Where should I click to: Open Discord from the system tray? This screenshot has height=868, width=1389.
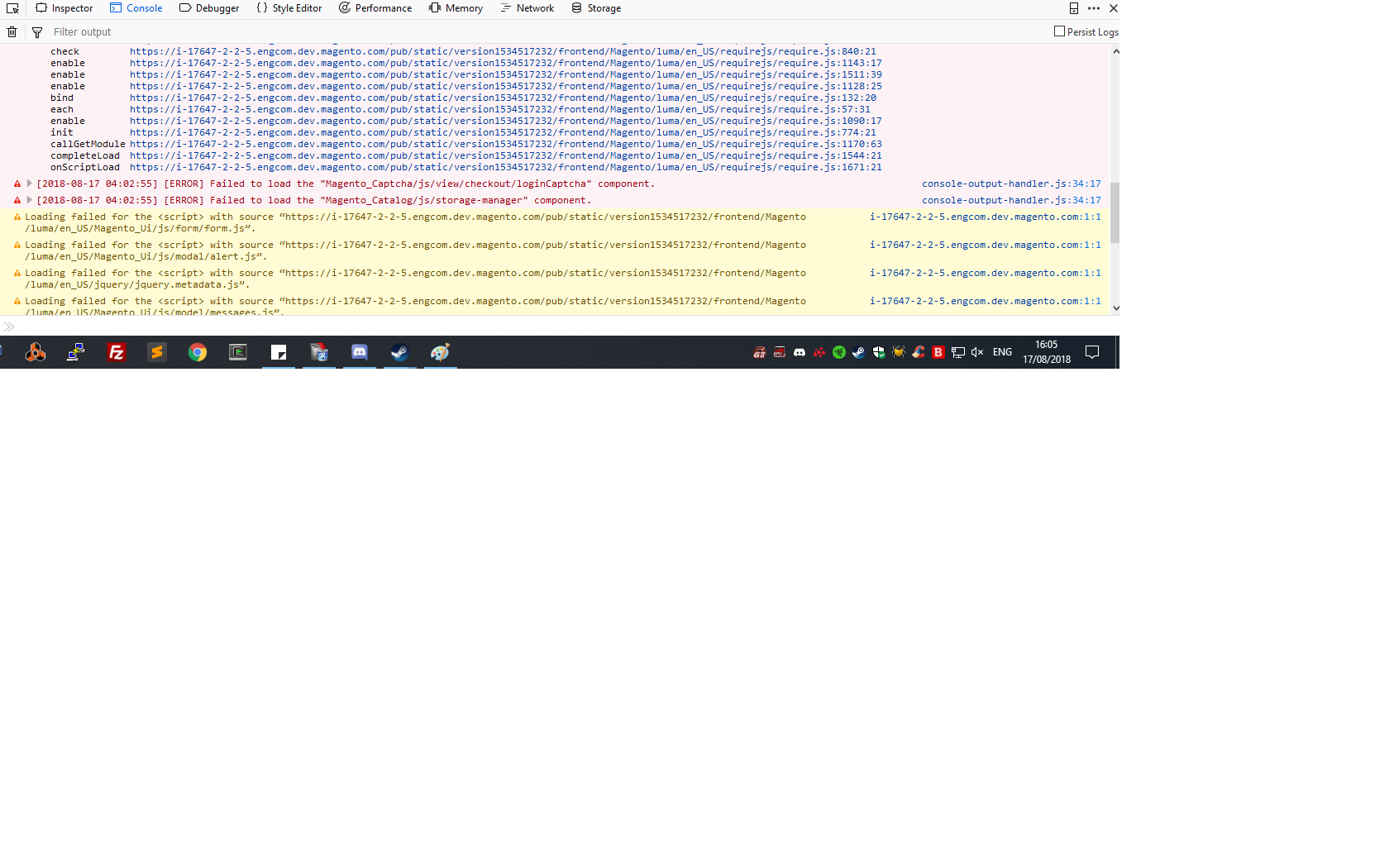click(799, 352)
